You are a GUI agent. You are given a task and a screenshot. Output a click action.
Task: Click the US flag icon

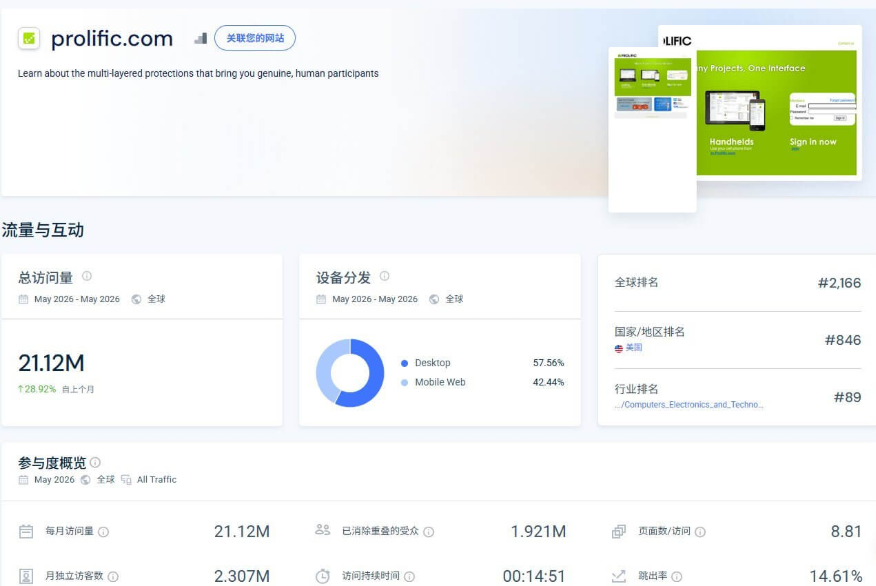pyautogui.click(x=618, y=348)
